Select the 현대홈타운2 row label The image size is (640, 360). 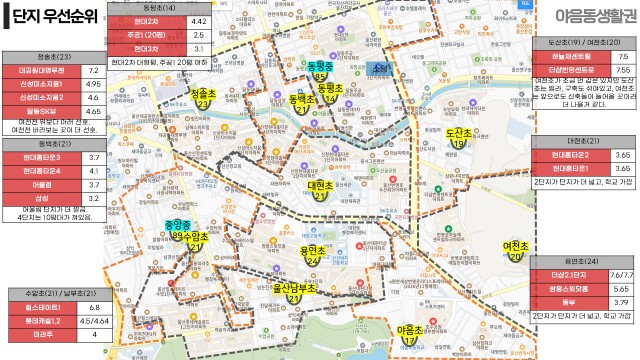[x=571, y=155]
